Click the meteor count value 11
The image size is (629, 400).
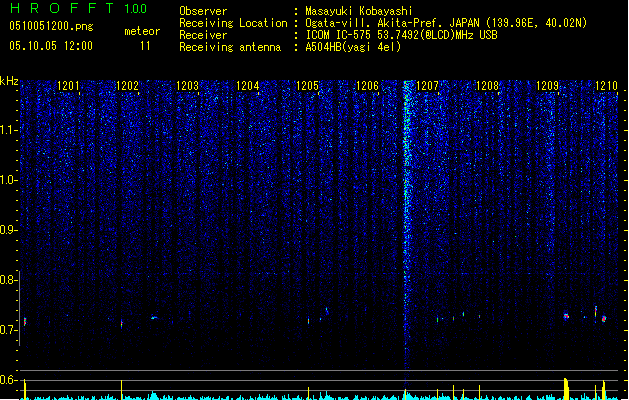145,46
